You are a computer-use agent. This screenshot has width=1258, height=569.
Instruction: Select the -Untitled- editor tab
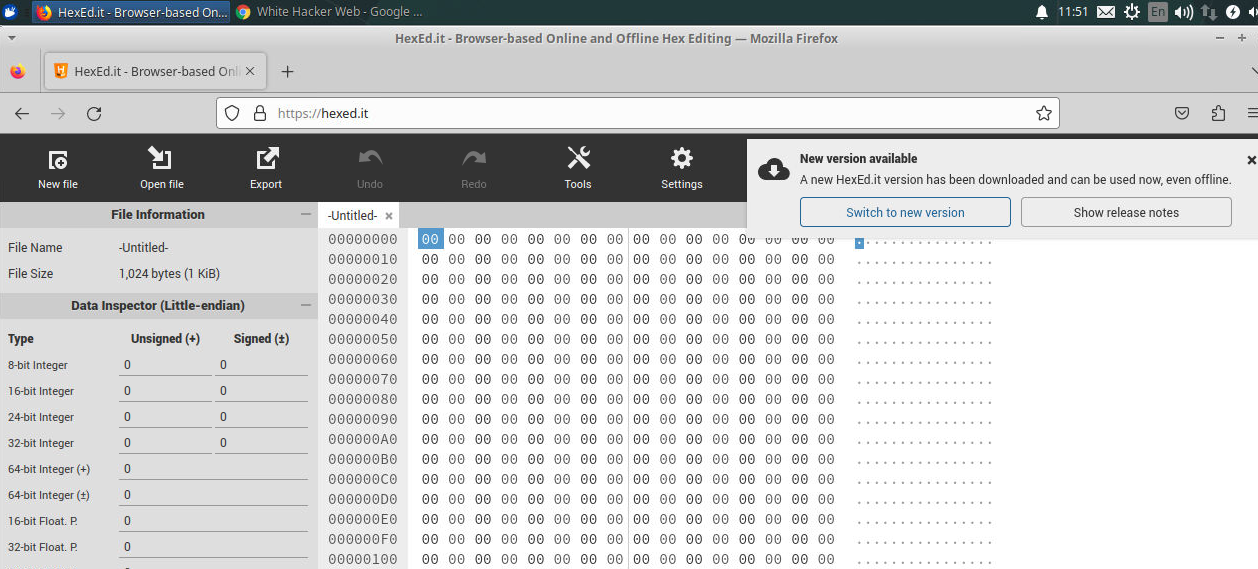pos(352,216)
